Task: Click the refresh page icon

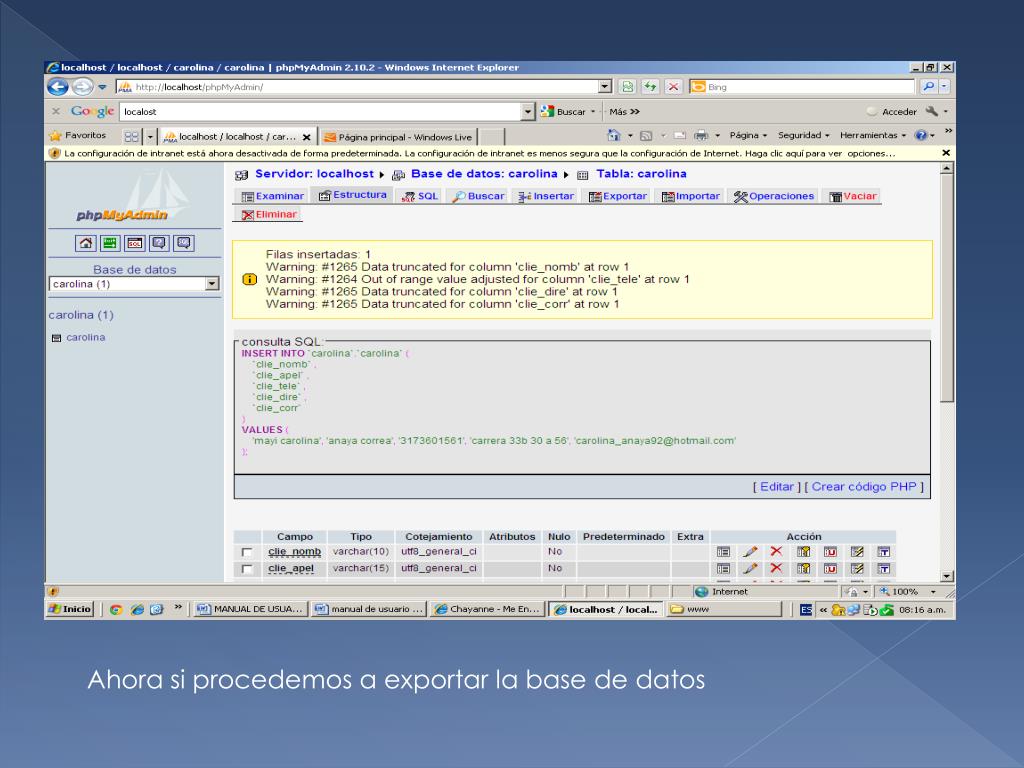Action: coord(650,87)
